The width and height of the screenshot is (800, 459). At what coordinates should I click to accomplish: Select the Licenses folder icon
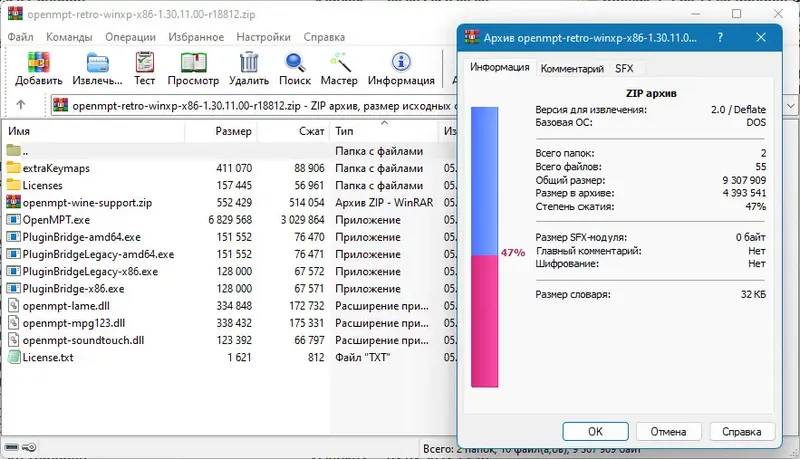click(13, 185)
